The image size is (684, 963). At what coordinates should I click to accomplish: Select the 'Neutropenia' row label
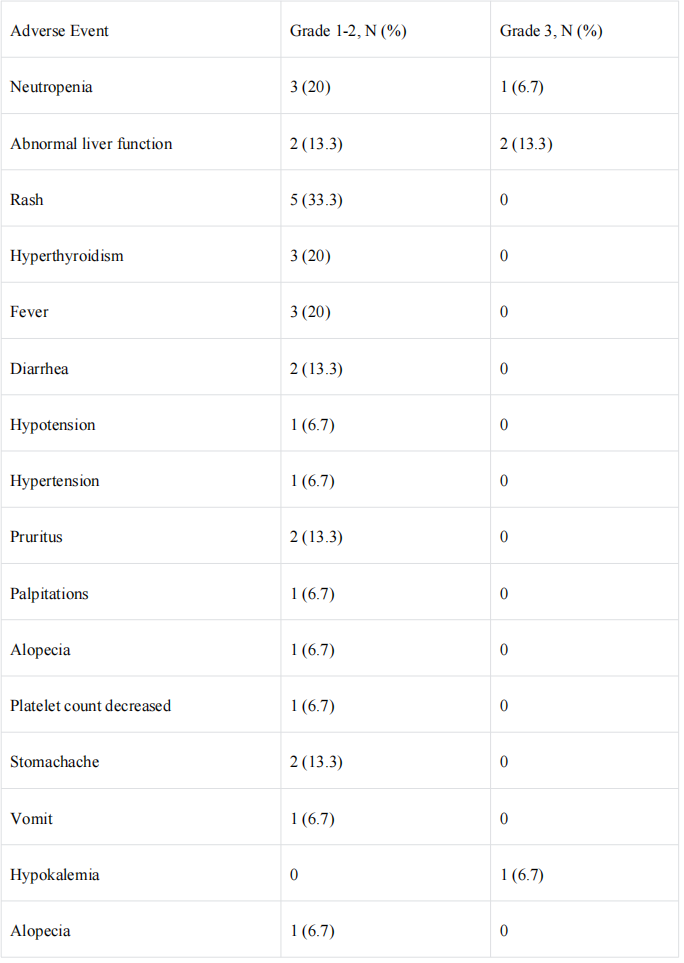coord(51,87)
